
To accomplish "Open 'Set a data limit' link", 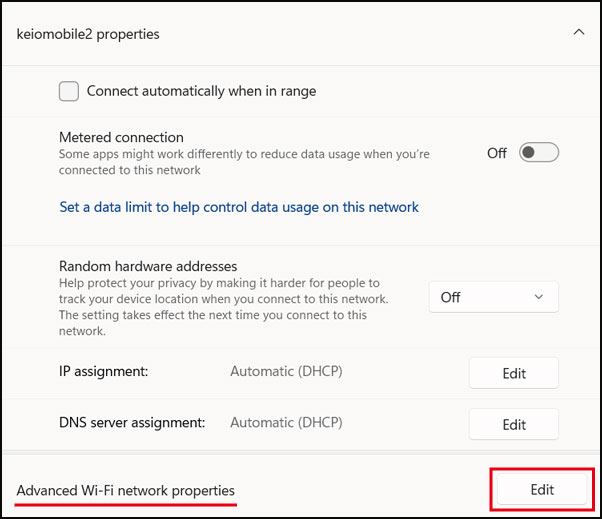I will click(239, 207).
